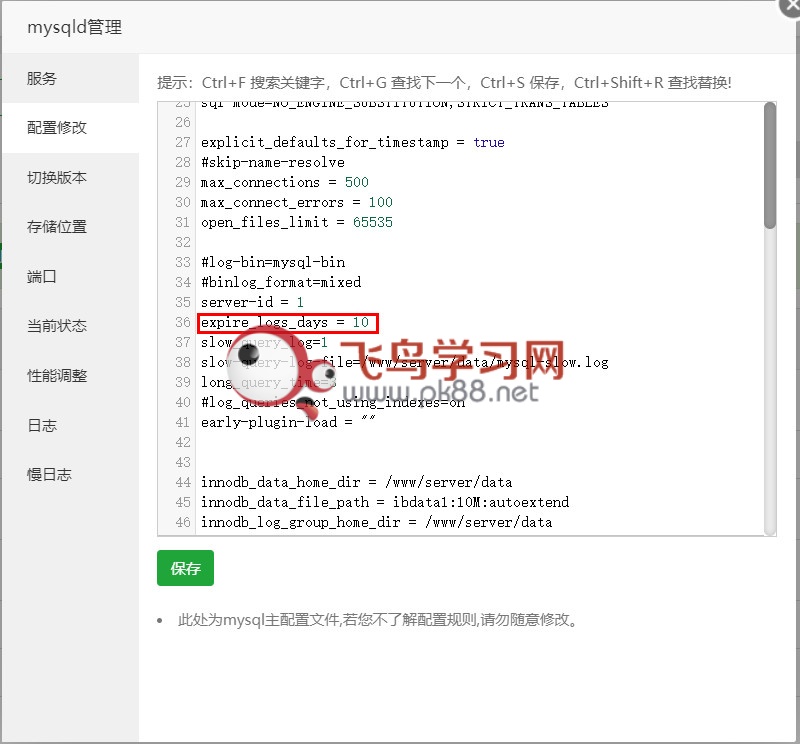View the 日志 tab

point(42,425)
